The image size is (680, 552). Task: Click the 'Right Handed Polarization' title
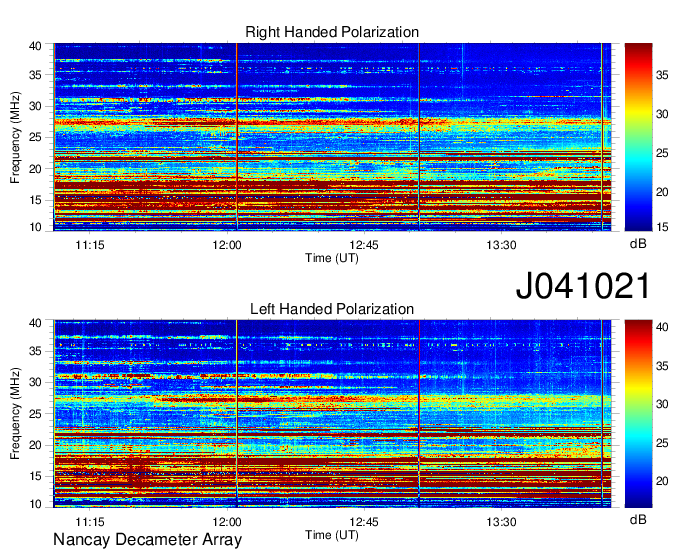coord(332,32)
